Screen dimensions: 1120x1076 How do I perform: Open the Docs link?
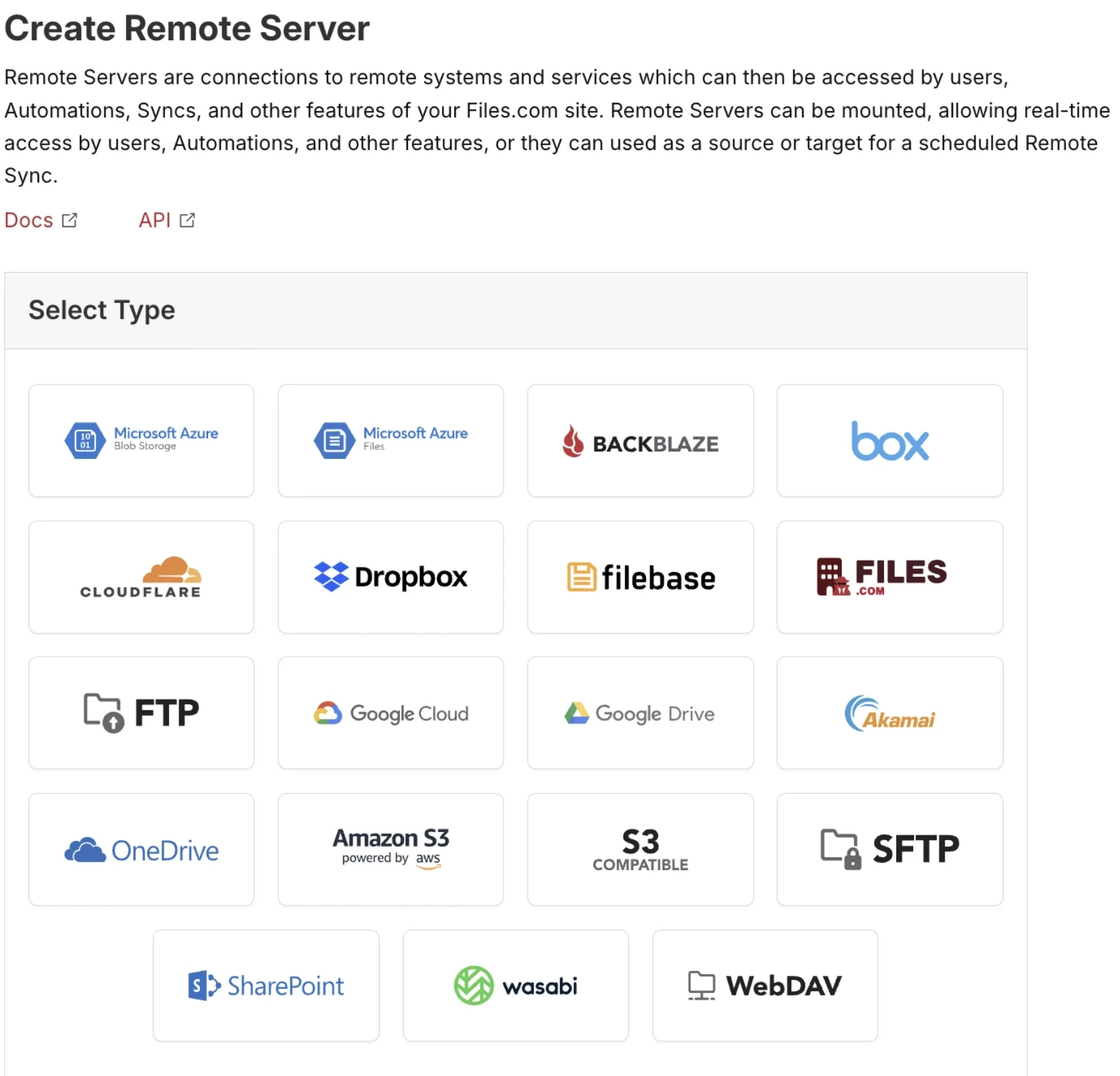tap(41, 220)
